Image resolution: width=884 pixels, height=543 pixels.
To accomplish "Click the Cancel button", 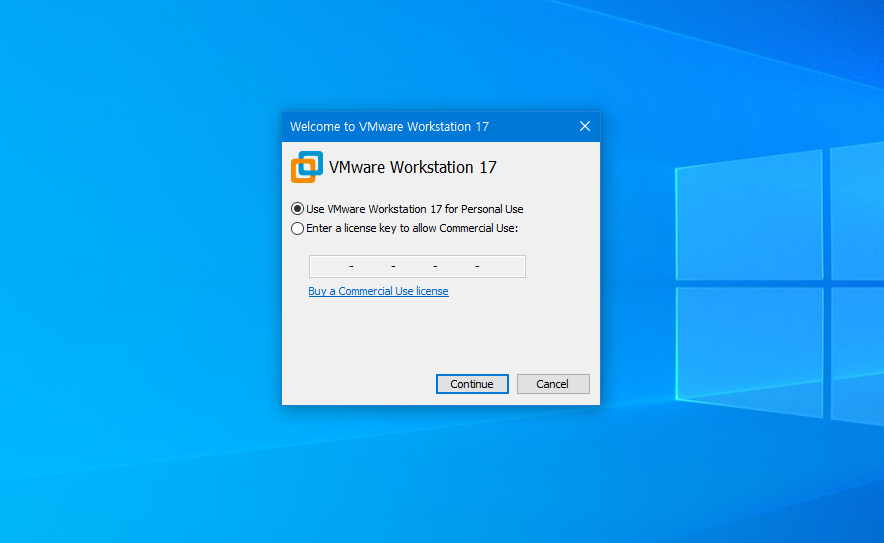I will (x=553, y=384).
